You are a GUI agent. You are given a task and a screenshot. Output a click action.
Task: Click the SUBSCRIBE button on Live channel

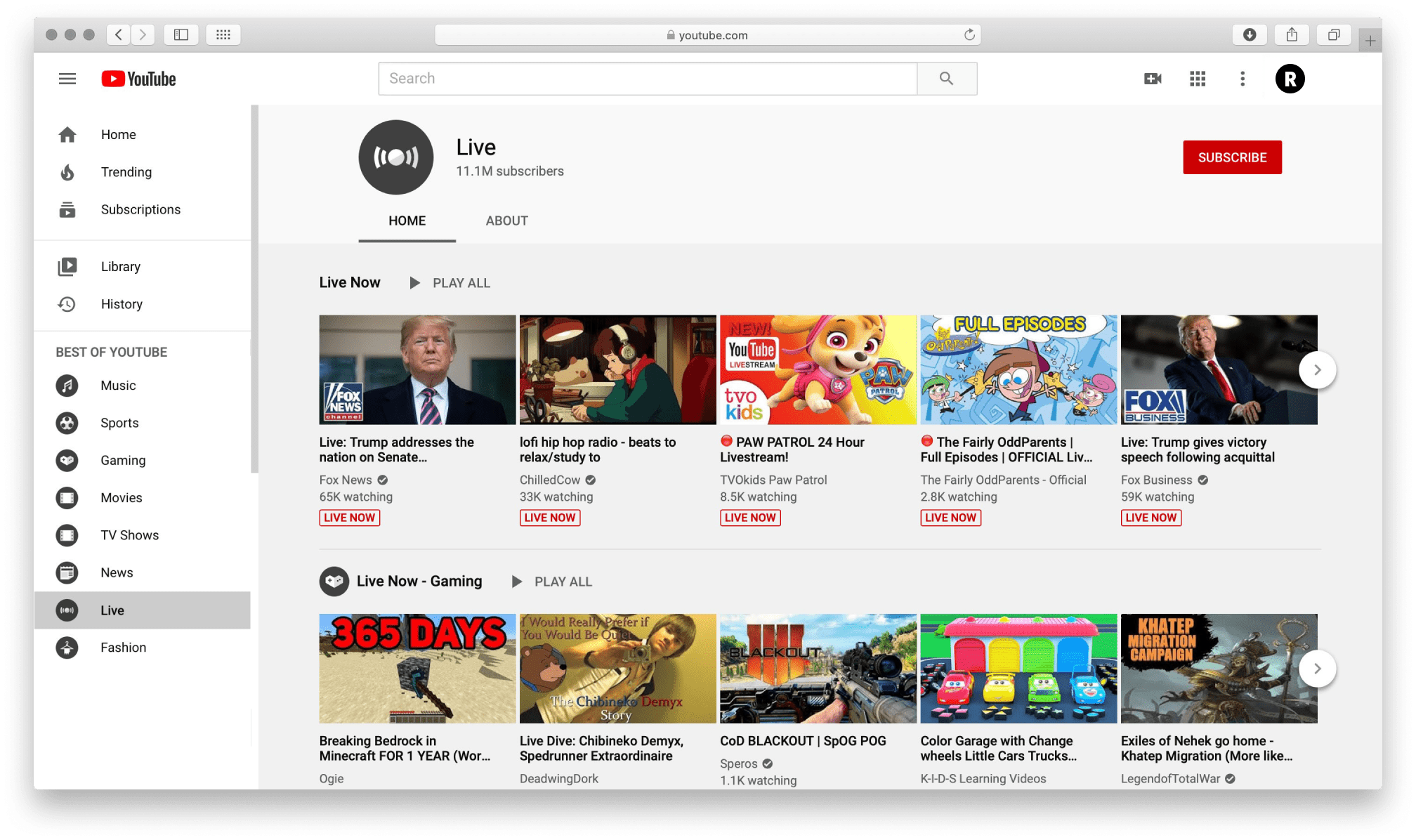coord(1233,157)
